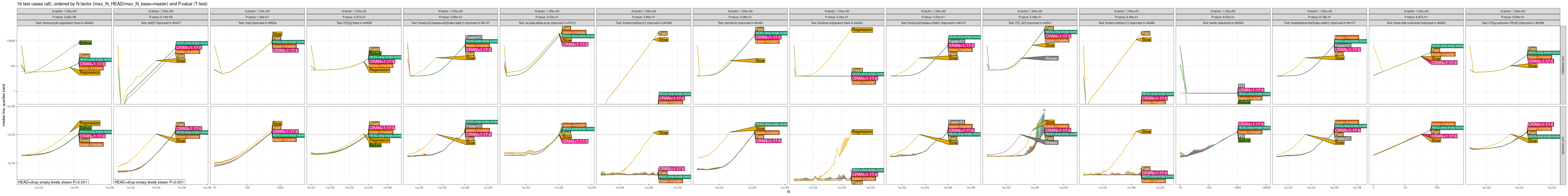Viewport: 1568px width, 196px height.
Task: Select the fwrite refactored in #6393 header
Action: (1222, 23)
